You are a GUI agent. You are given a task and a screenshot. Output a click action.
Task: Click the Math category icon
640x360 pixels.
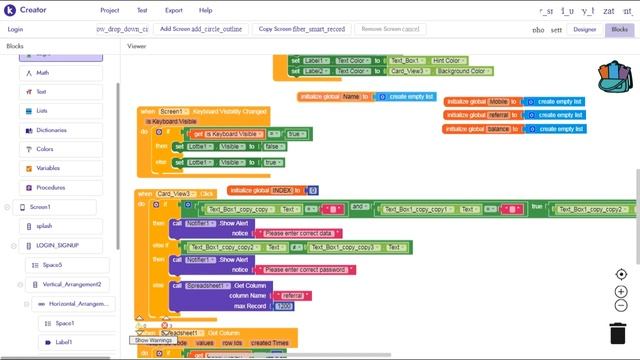pyautogui.click(x=29, y=73)
